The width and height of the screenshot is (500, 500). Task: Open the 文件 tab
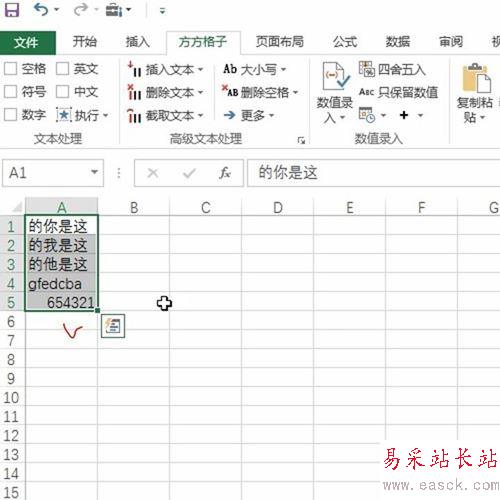pos(27,42)
